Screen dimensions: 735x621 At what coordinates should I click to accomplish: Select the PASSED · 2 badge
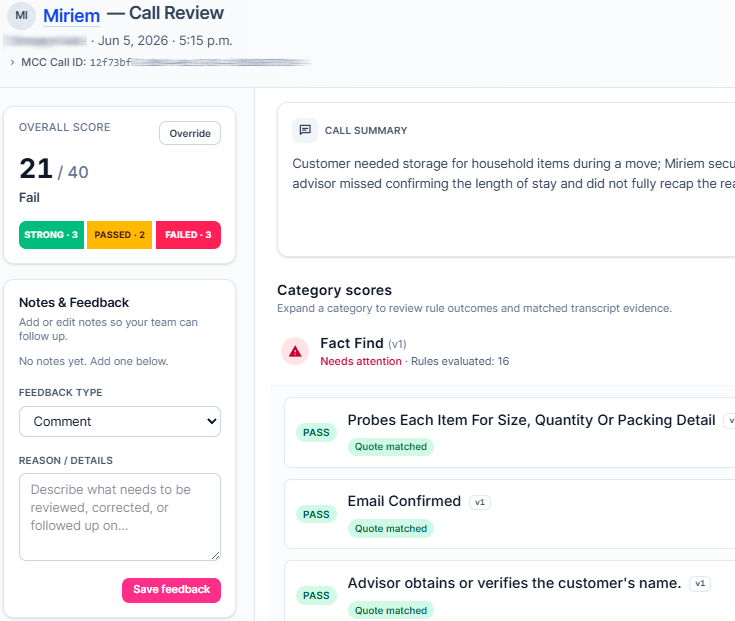(x=120, y=235)
